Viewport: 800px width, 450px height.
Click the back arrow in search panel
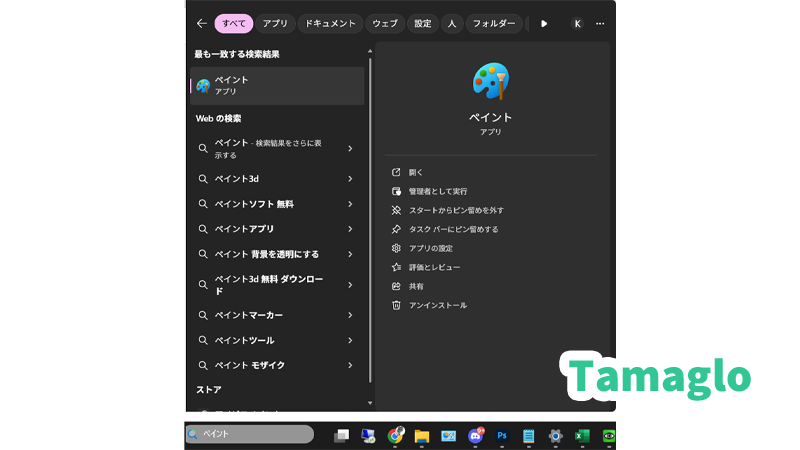pos(201,23)
